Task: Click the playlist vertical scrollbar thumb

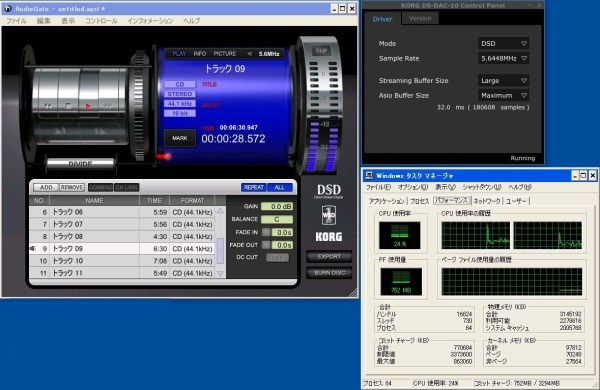Action: pyautogui.click(x=220, y=251)
